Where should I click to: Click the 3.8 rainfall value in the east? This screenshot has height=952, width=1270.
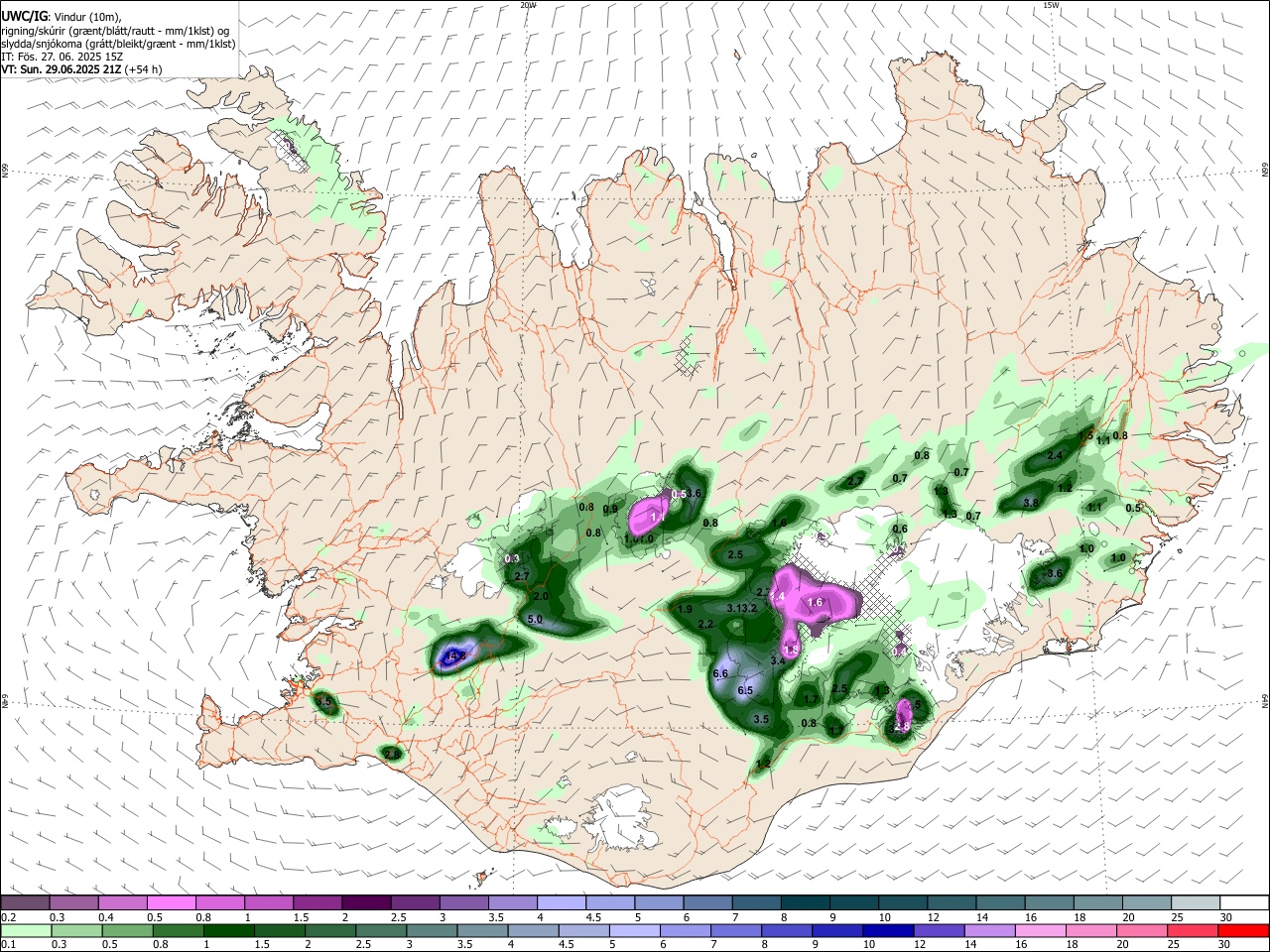click(1031, 503)
